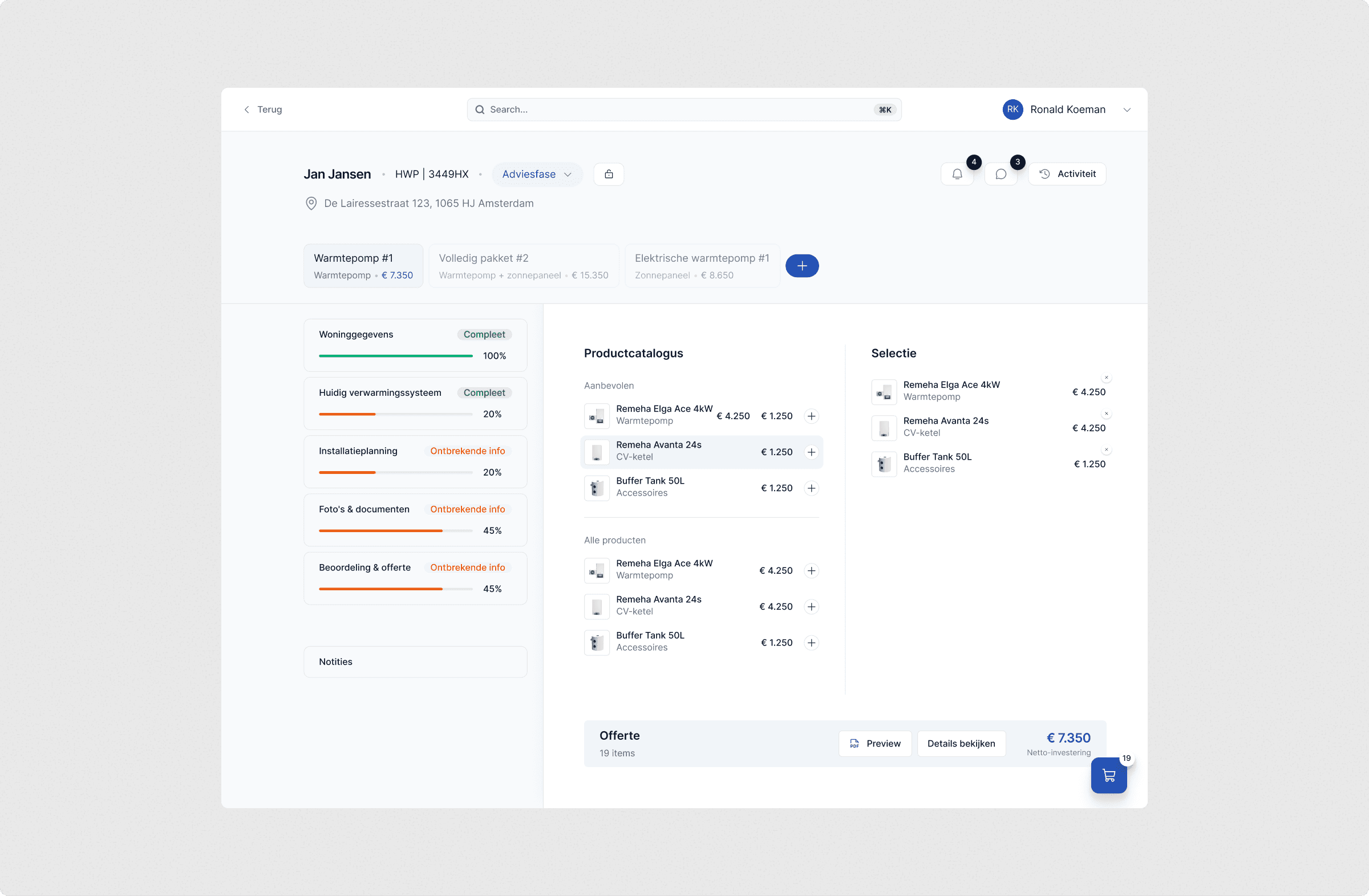Image resolution: width=1369 pixels, height=896 pixels.
Task: Open the Notities panel
Action: point(415,662)
